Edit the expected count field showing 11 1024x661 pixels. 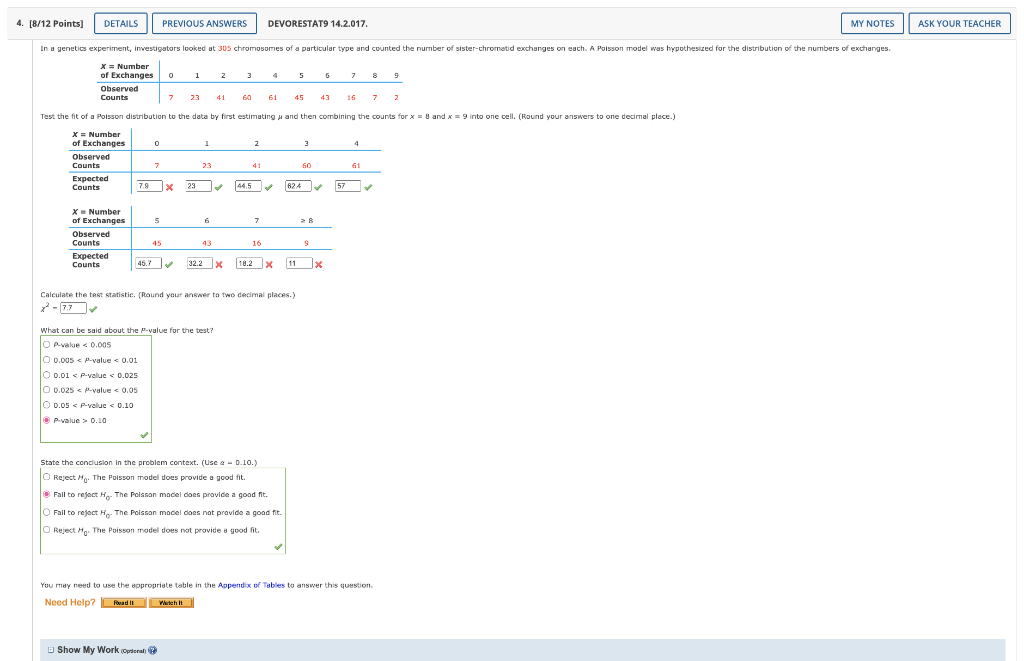pos(300,263)
